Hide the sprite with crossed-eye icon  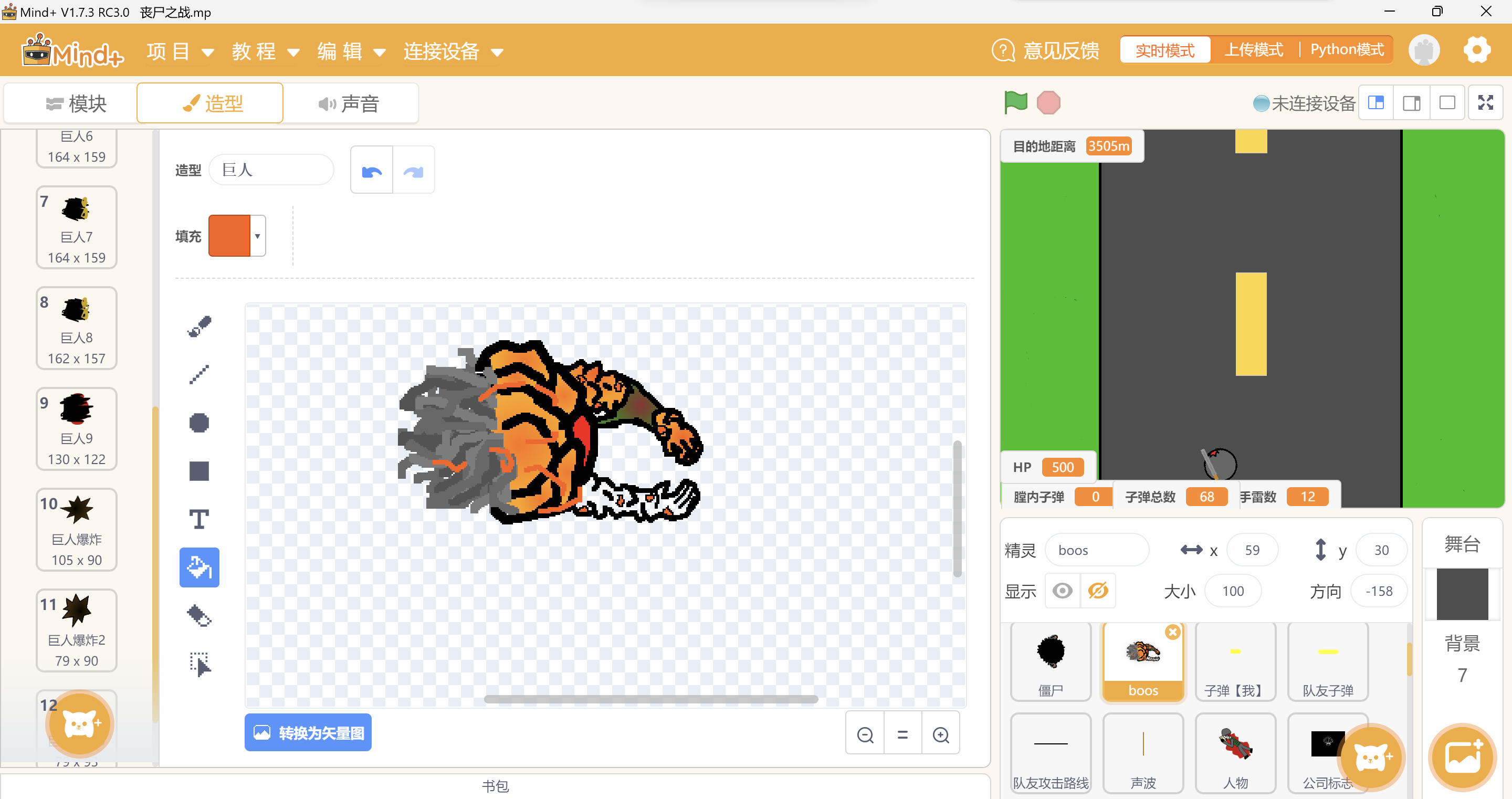click(1098, 590)
